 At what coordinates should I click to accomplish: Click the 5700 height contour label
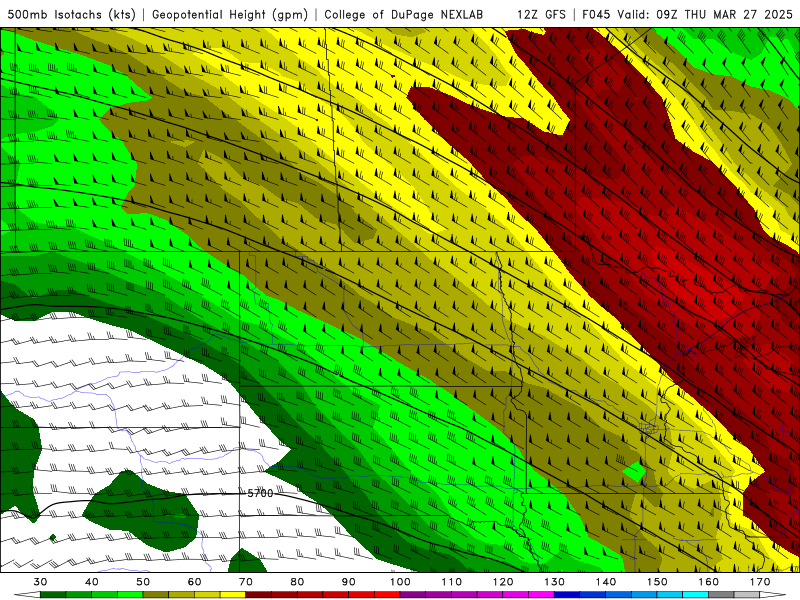point(260,493)
